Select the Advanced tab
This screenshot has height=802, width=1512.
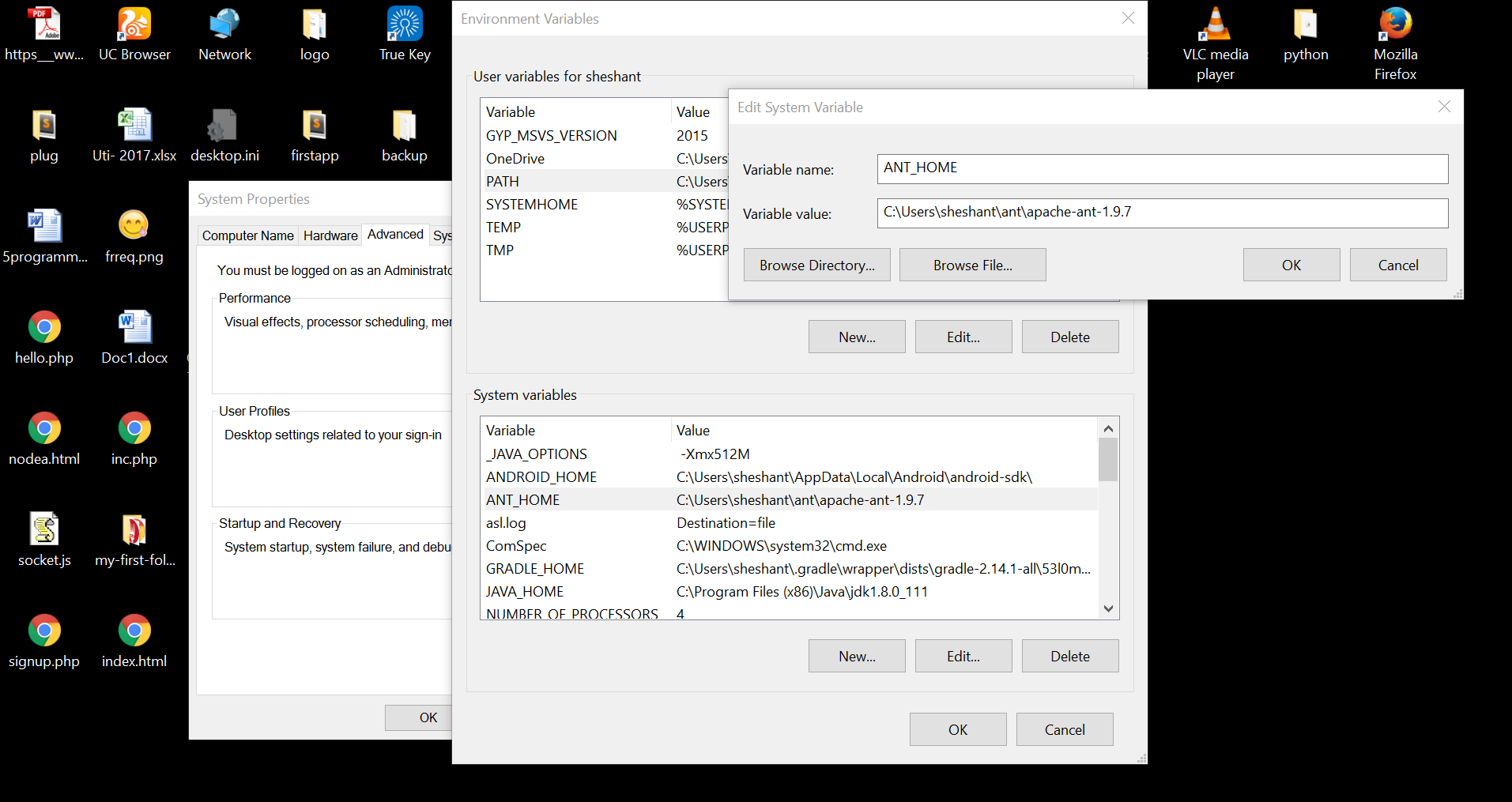click(394, 234)
